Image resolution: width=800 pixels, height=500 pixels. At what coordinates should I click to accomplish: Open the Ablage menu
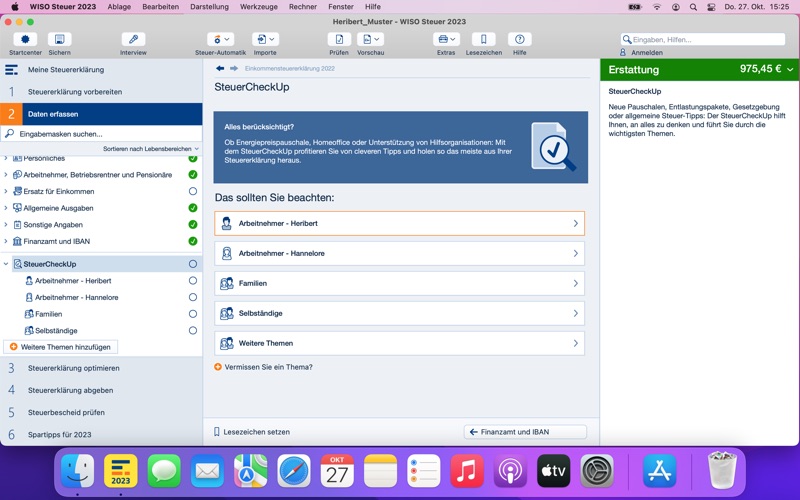click(119, 7)
